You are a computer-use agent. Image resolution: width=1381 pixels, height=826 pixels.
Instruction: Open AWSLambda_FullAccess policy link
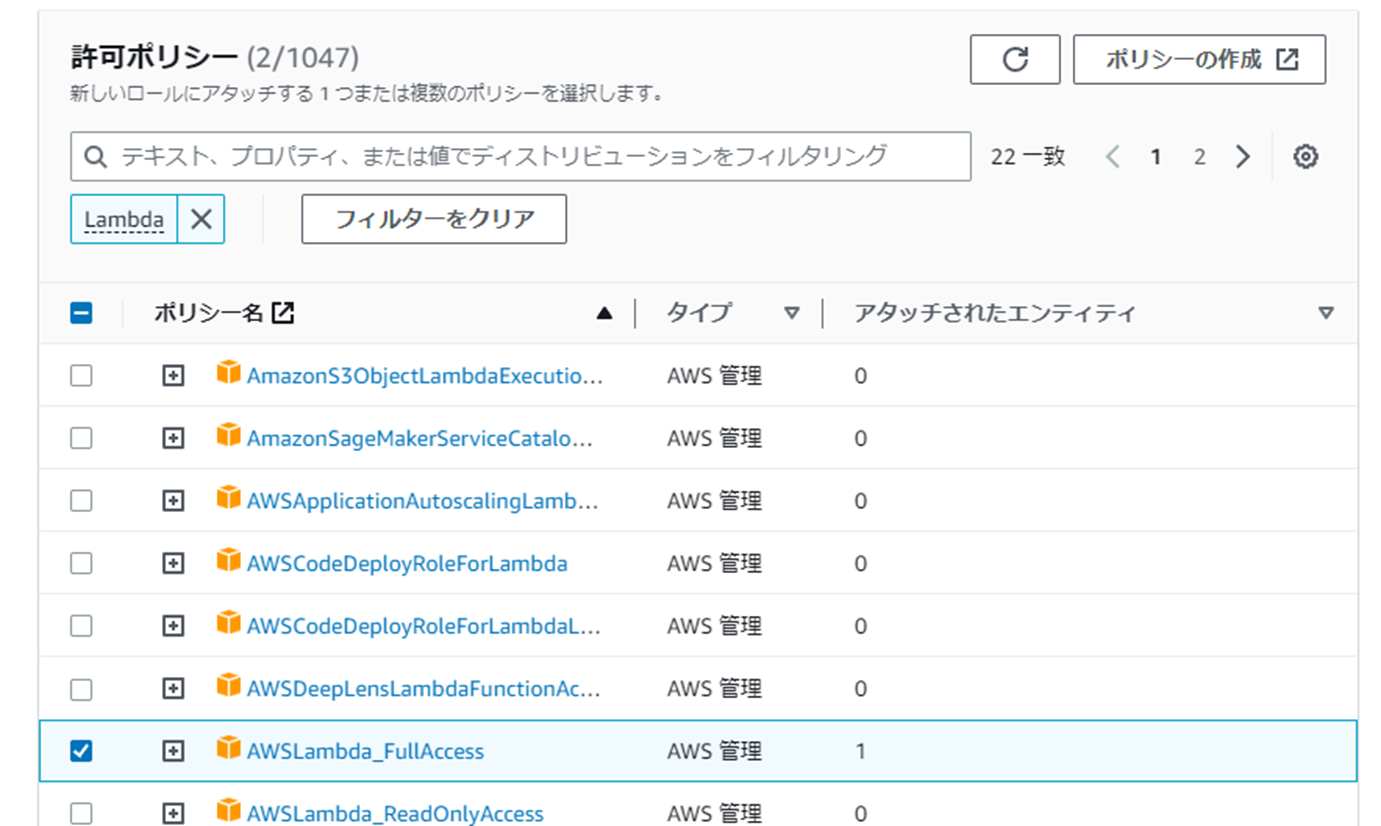pos(365,751)
